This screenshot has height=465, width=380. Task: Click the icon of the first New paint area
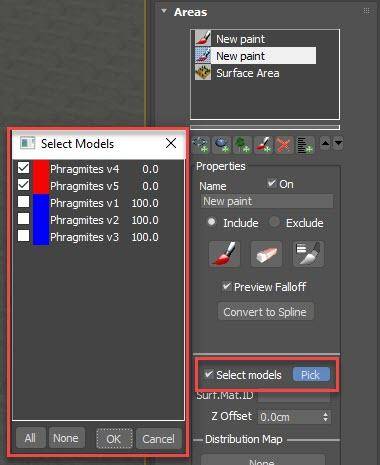click(x=203, y=38)
